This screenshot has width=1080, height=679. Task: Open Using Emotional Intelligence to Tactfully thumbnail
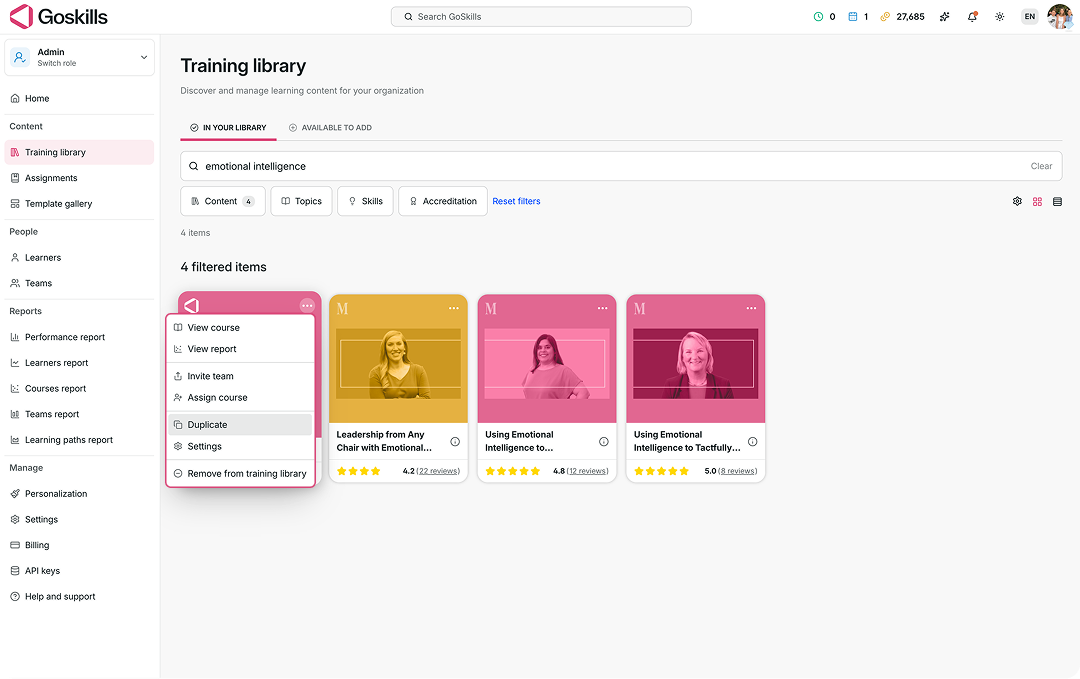[696, 364]
